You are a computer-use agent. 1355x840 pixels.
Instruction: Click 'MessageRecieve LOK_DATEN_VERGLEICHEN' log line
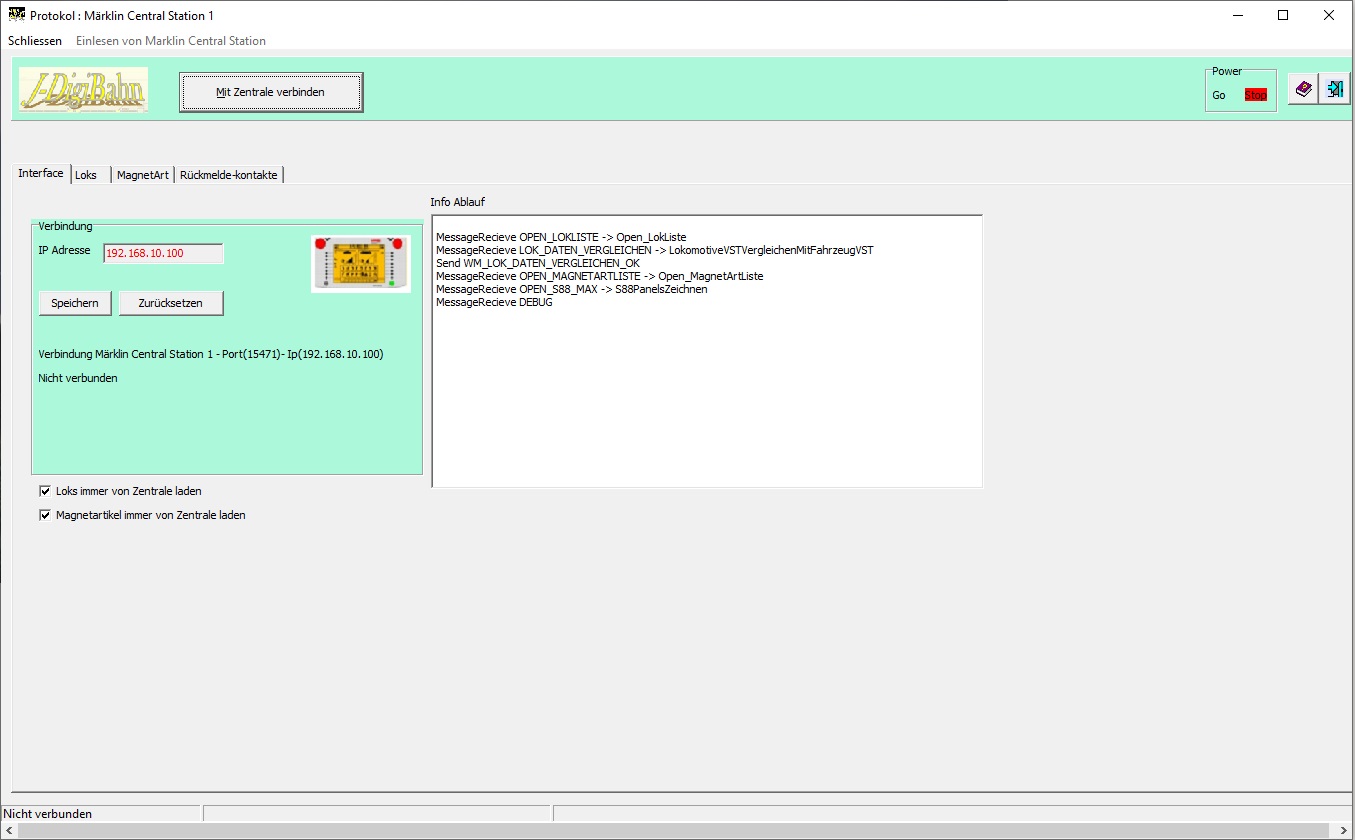pos(654,250)
